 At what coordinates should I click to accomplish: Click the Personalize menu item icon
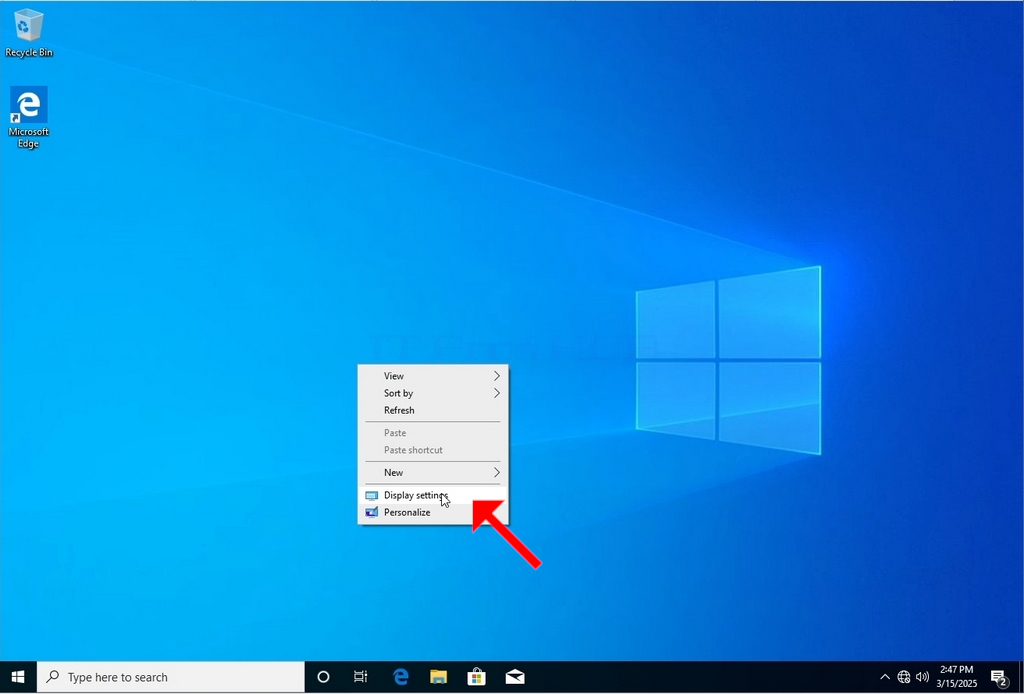coord(372,513)
